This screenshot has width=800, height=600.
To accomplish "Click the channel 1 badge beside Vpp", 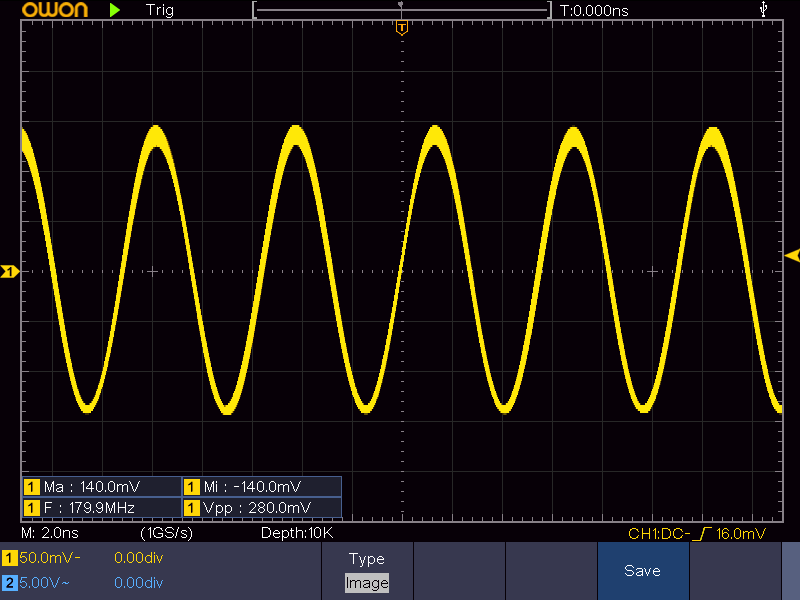I will (191, 508).
